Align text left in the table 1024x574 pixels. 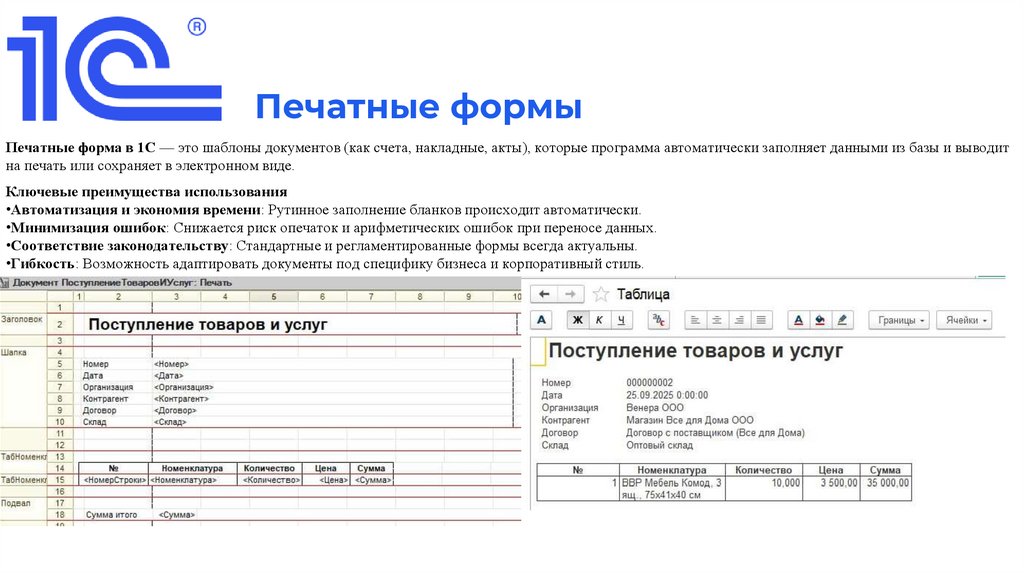pyautogui.click(x=695, y=320)
